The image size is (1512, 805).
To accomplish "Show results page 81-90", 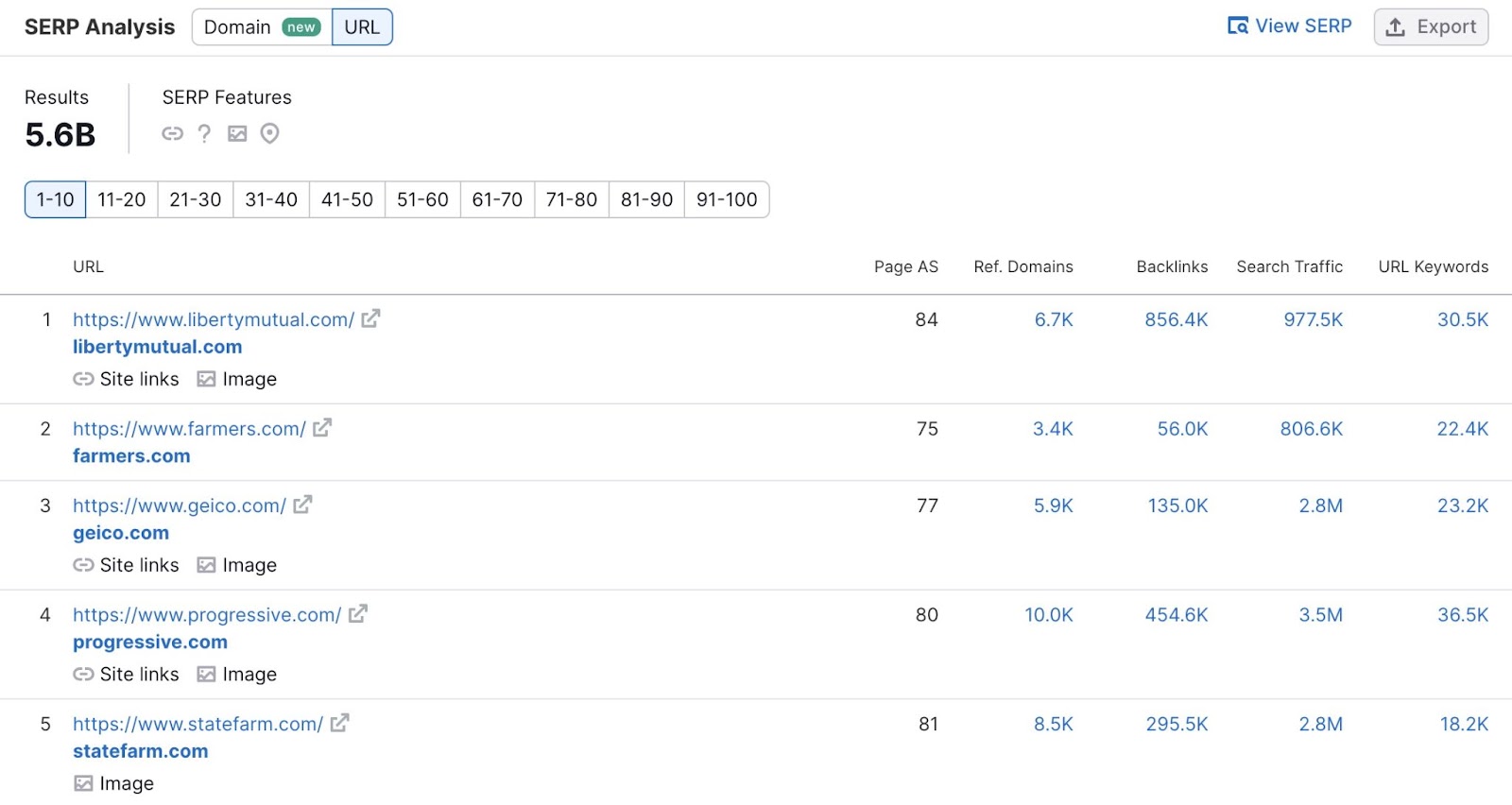I will point(646,199).
